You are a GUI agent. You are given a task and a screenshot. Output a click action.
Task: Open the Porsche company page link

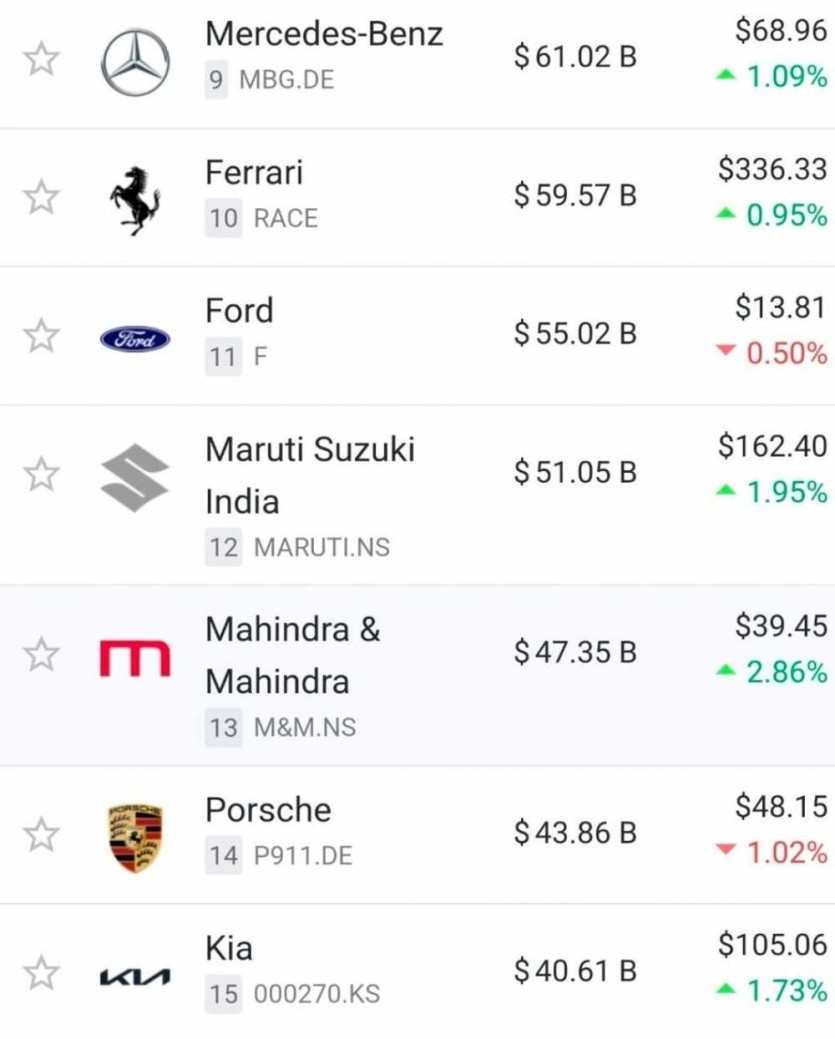click(x=268, y=810)
